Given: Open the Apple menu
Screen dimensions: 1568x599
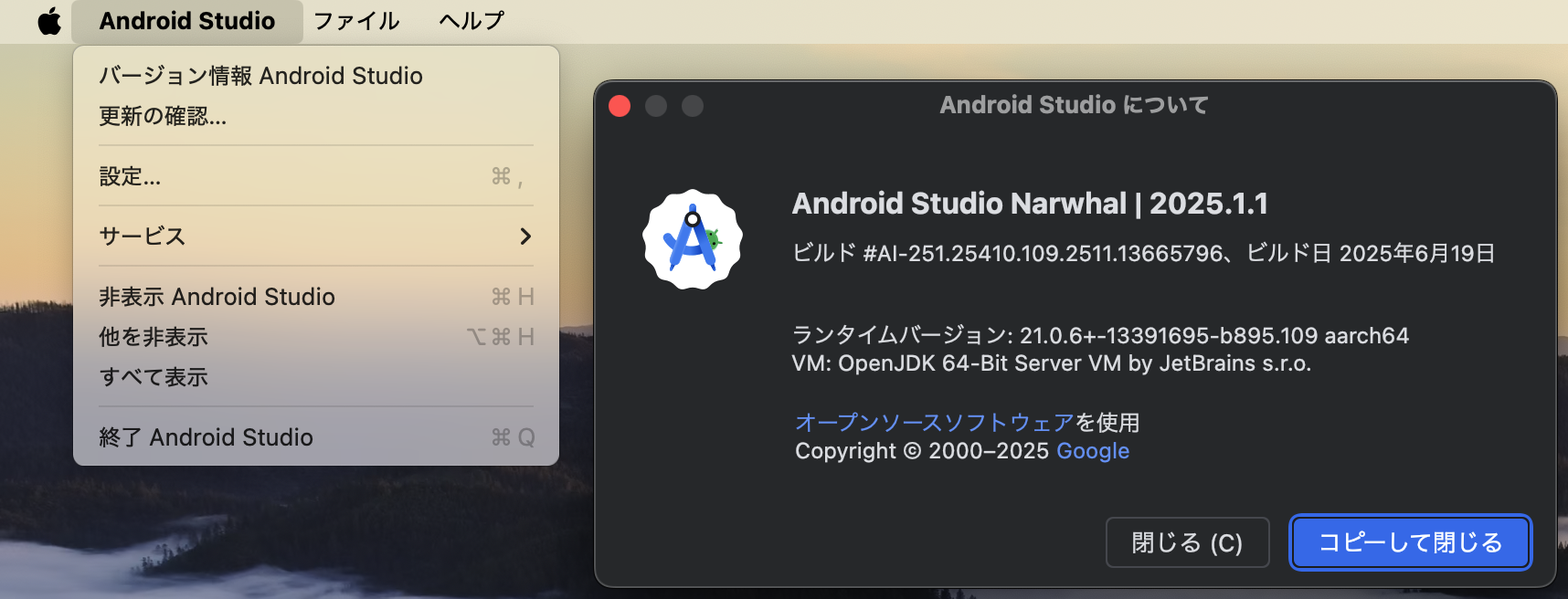Looking at the screenshot, I should tap(50, 21).
